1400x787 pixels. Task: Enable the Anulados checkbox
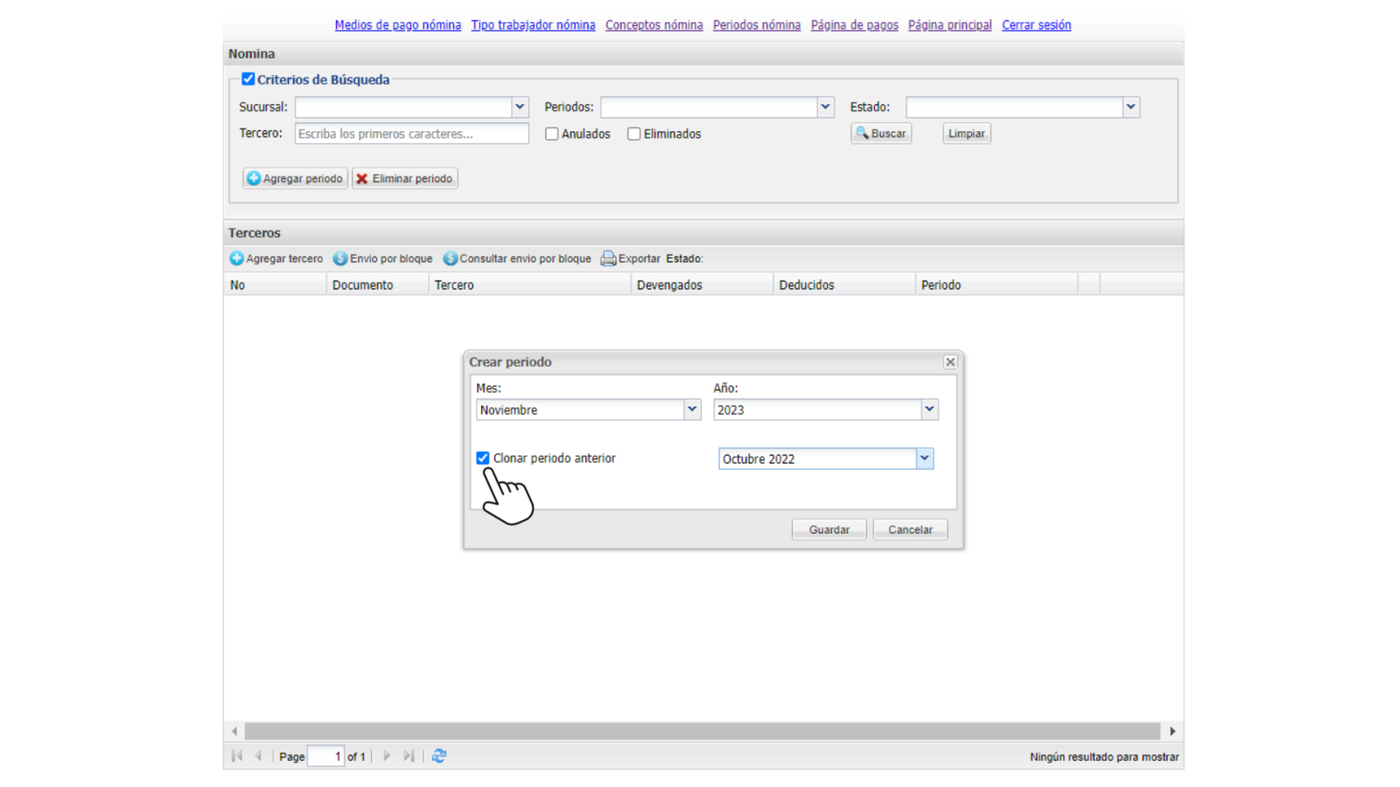552,134
